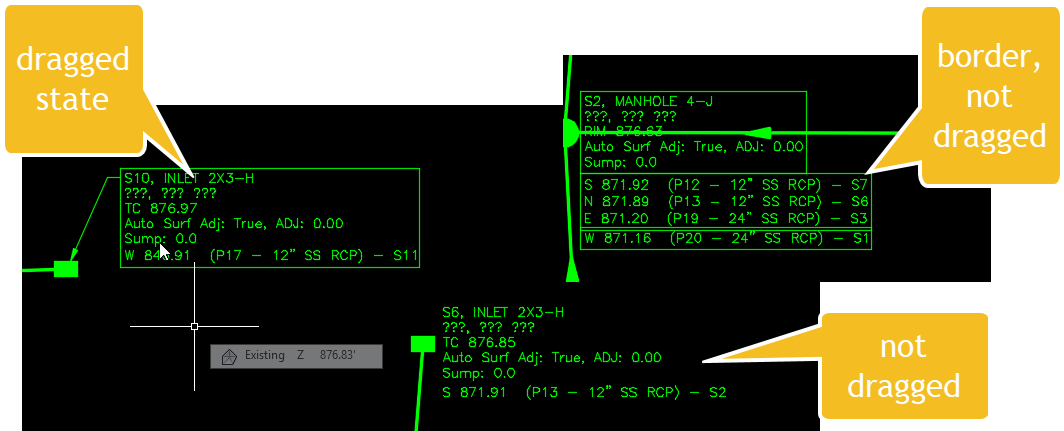Click the green S6 inlet structure marker
This screenshot has width=1064, height=431.
pos(423,344)
